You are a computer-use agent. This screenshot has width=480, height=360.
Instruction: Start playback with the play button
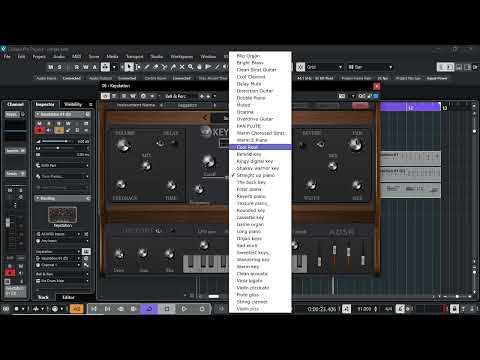coord(184,309)
